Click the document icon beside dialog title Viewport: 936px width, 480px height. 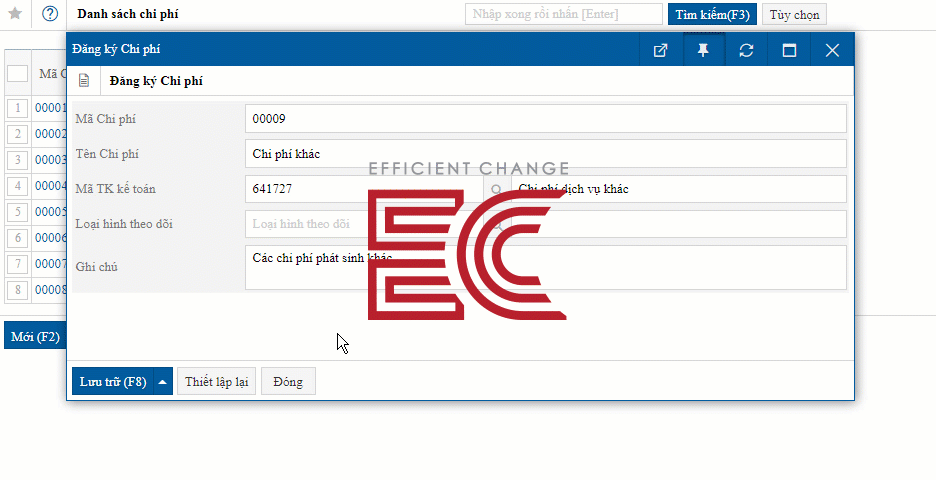tap(84, 81)
